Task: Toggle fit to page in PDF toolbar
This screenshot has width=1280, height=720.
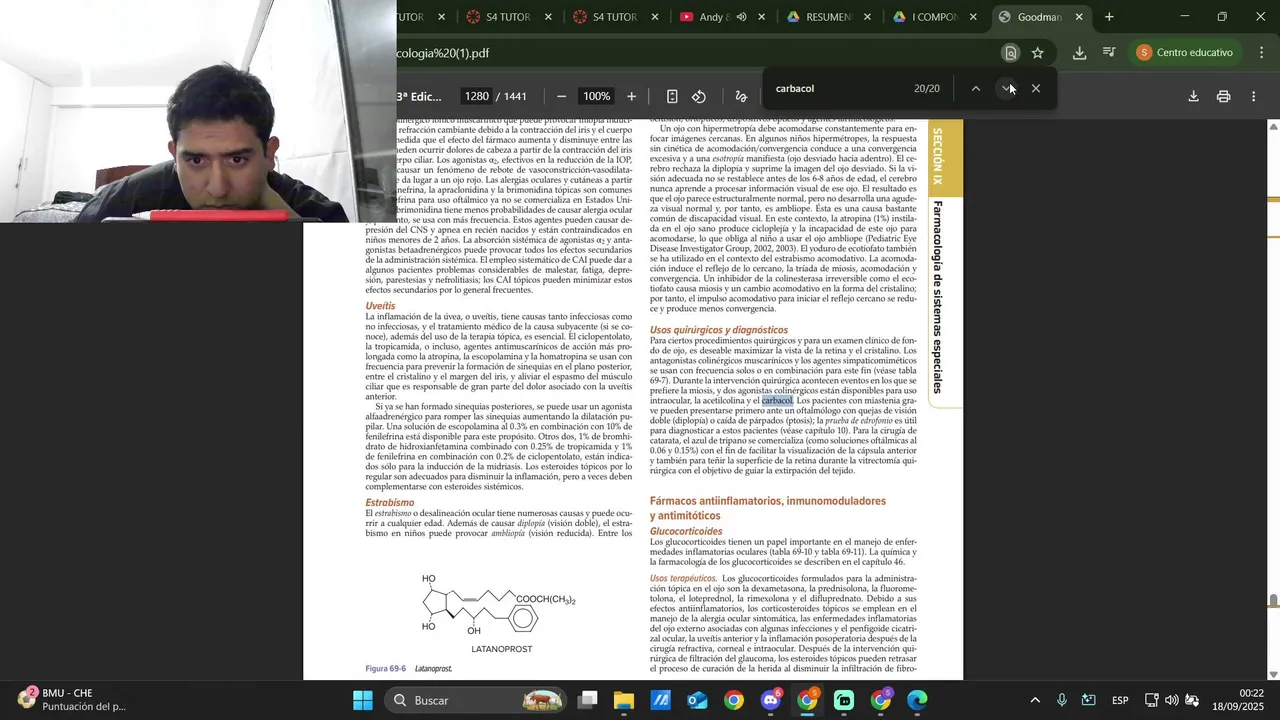Action: tap(672, 97)
